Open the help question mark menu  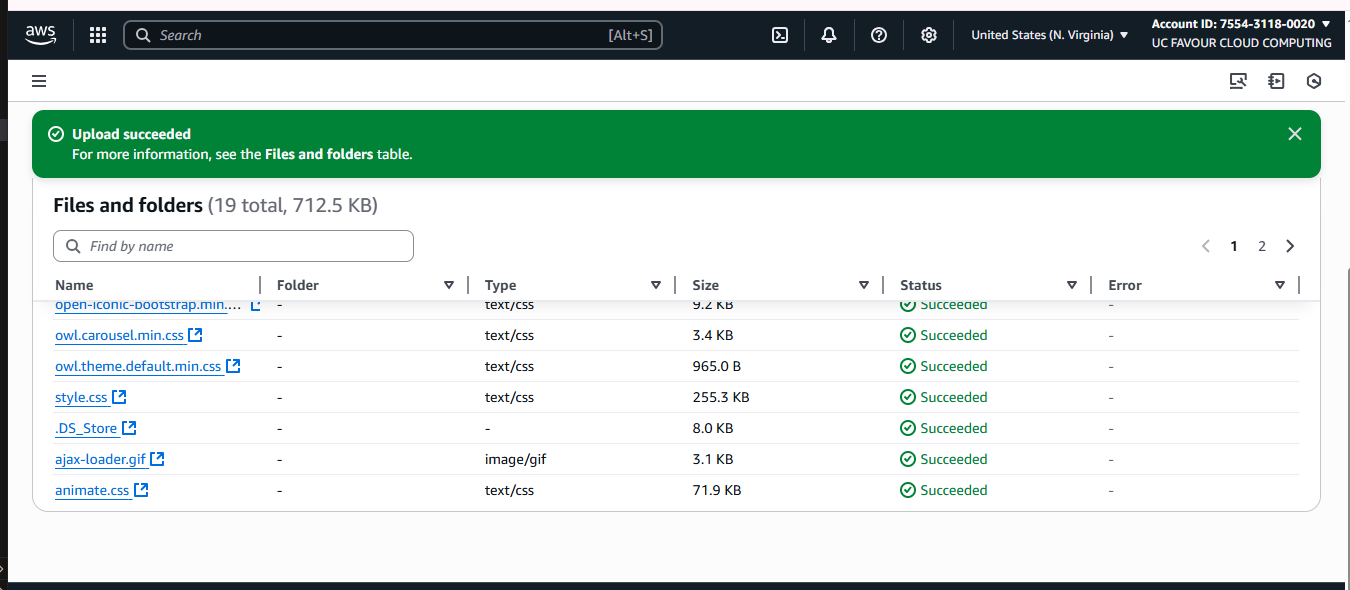tap(879, 35)
